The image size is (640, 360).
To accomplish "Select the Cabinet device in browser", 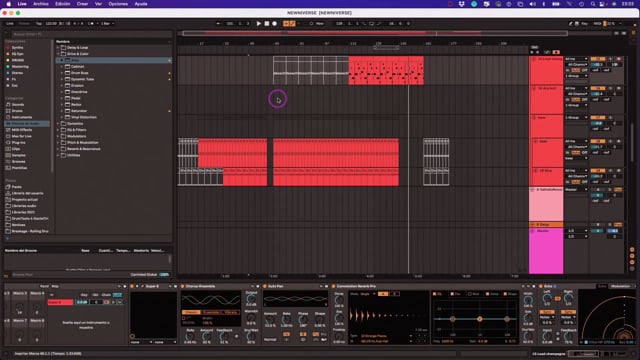I will pyautogui.click(x=78, y=67).
